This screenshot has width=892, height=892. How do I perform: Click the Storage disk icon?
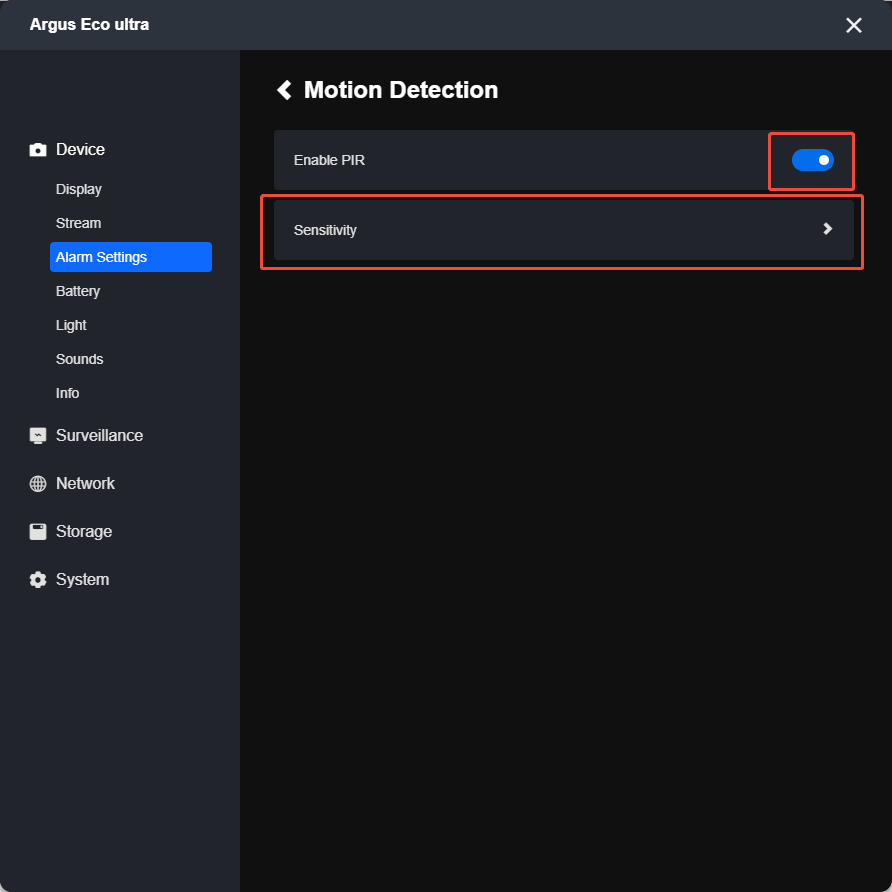pyautogui.click(x=38, y=531)
